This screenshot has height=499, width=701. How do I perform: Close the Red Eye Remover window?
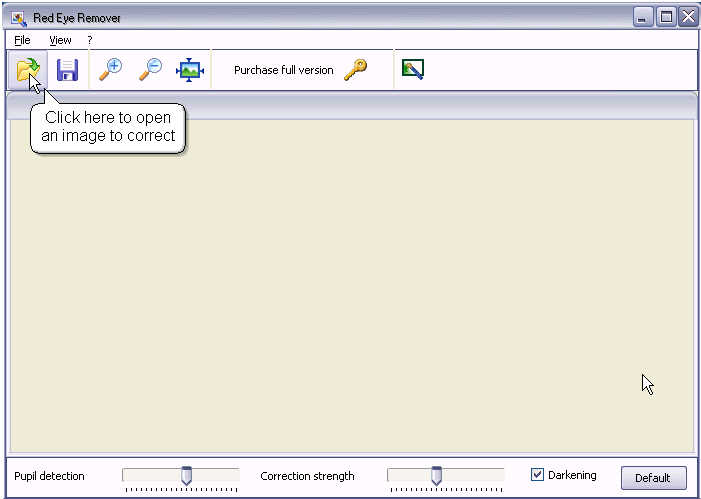[688, 18]
